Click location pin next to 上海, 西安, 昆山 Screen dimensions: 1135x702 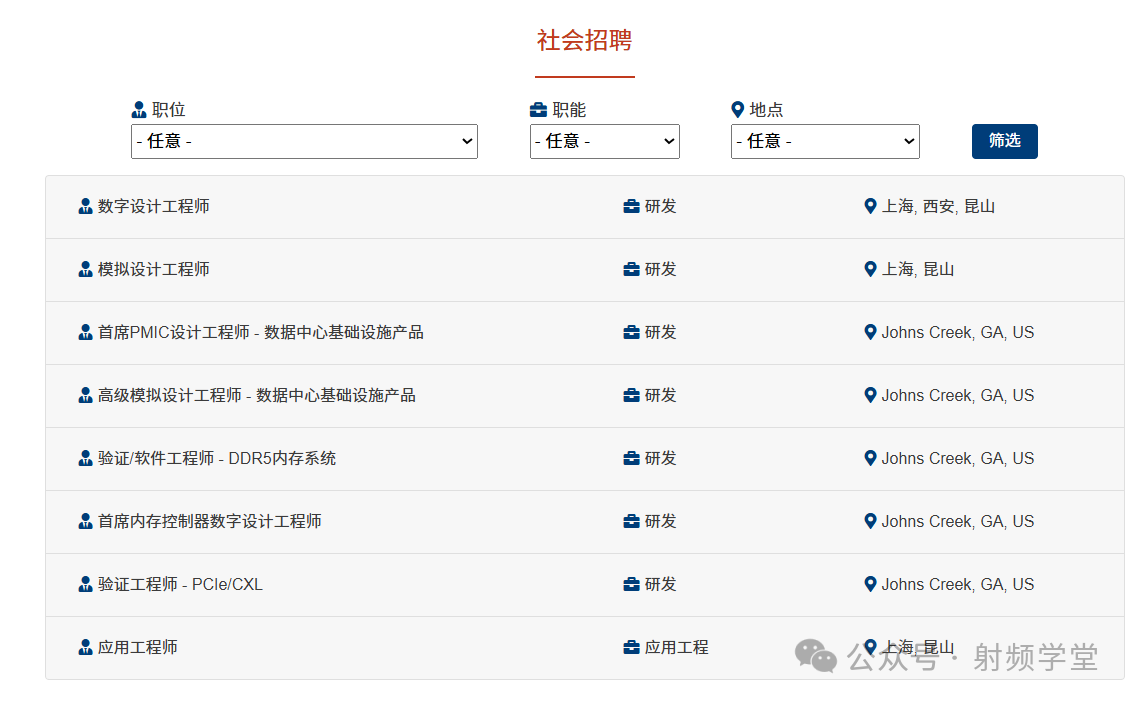point(870,206)
